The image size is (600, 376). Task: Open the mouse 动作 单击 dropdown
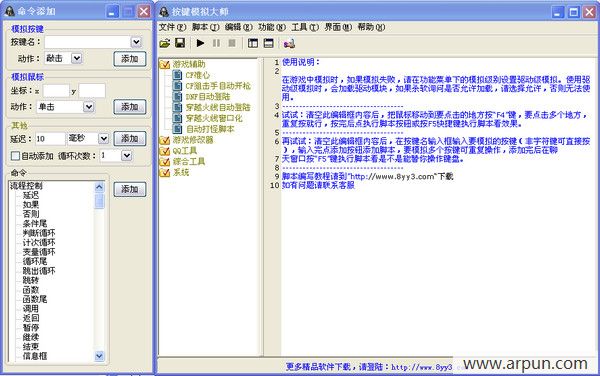click(89, 107)
